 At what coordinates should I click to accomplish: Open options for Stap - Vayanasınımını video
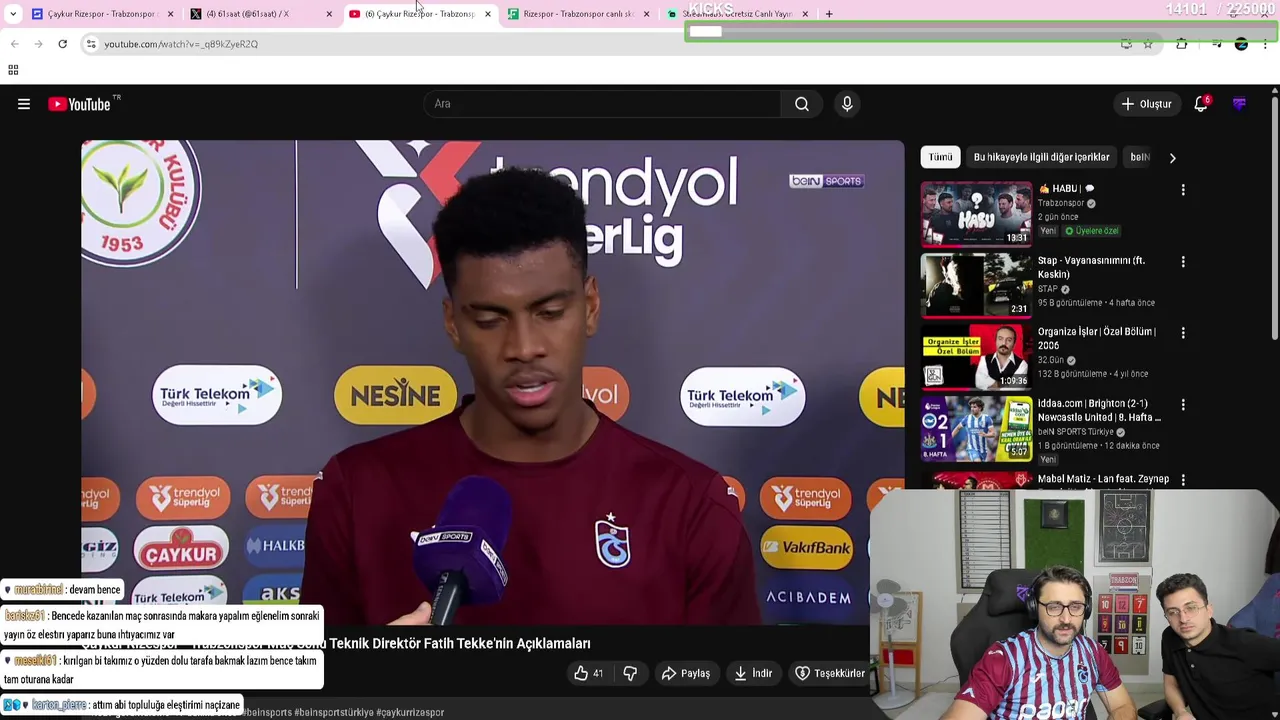click(1183, 262)
